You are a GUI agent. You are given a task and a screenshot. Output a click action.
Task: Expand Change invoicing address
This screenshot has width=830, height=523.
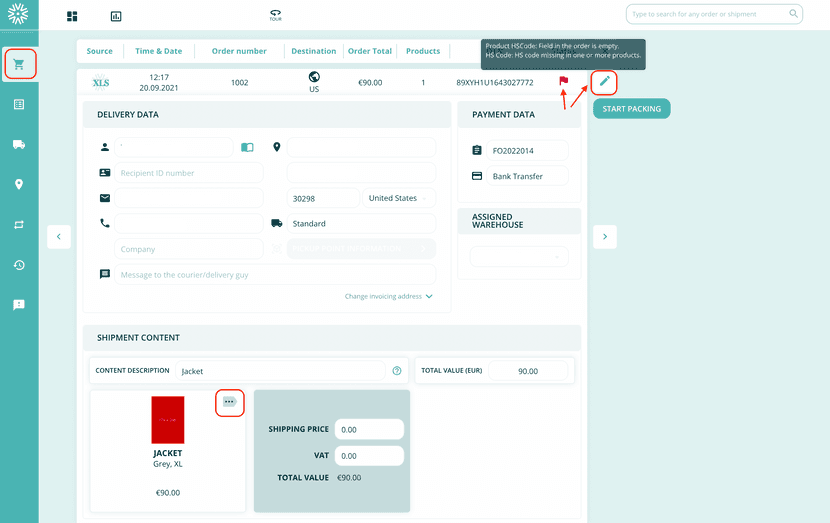pyautogui.click(x=389, y=296)
